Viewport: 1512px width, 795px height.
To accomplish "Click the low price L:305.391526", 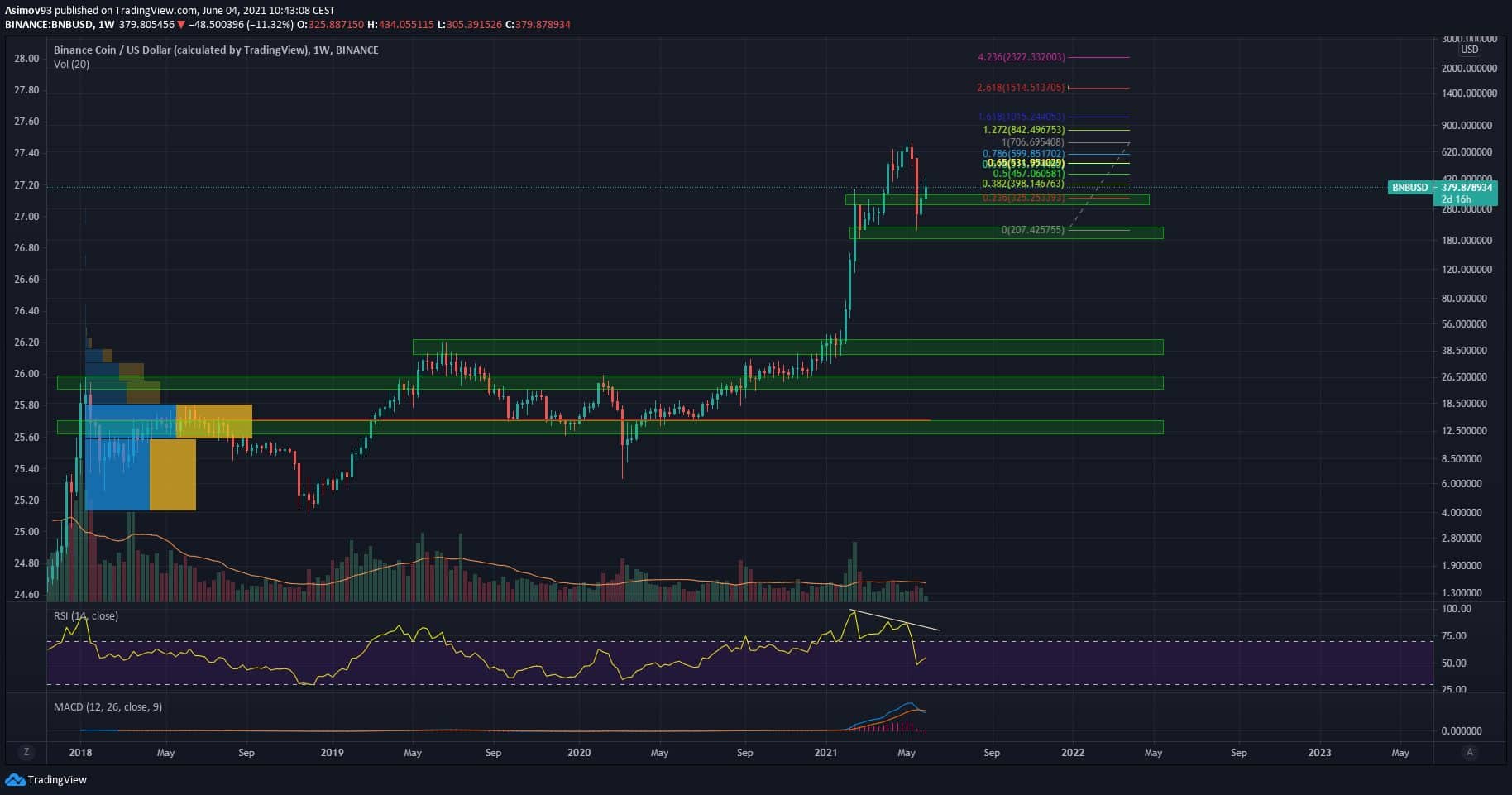I will [x=470, y=25].
